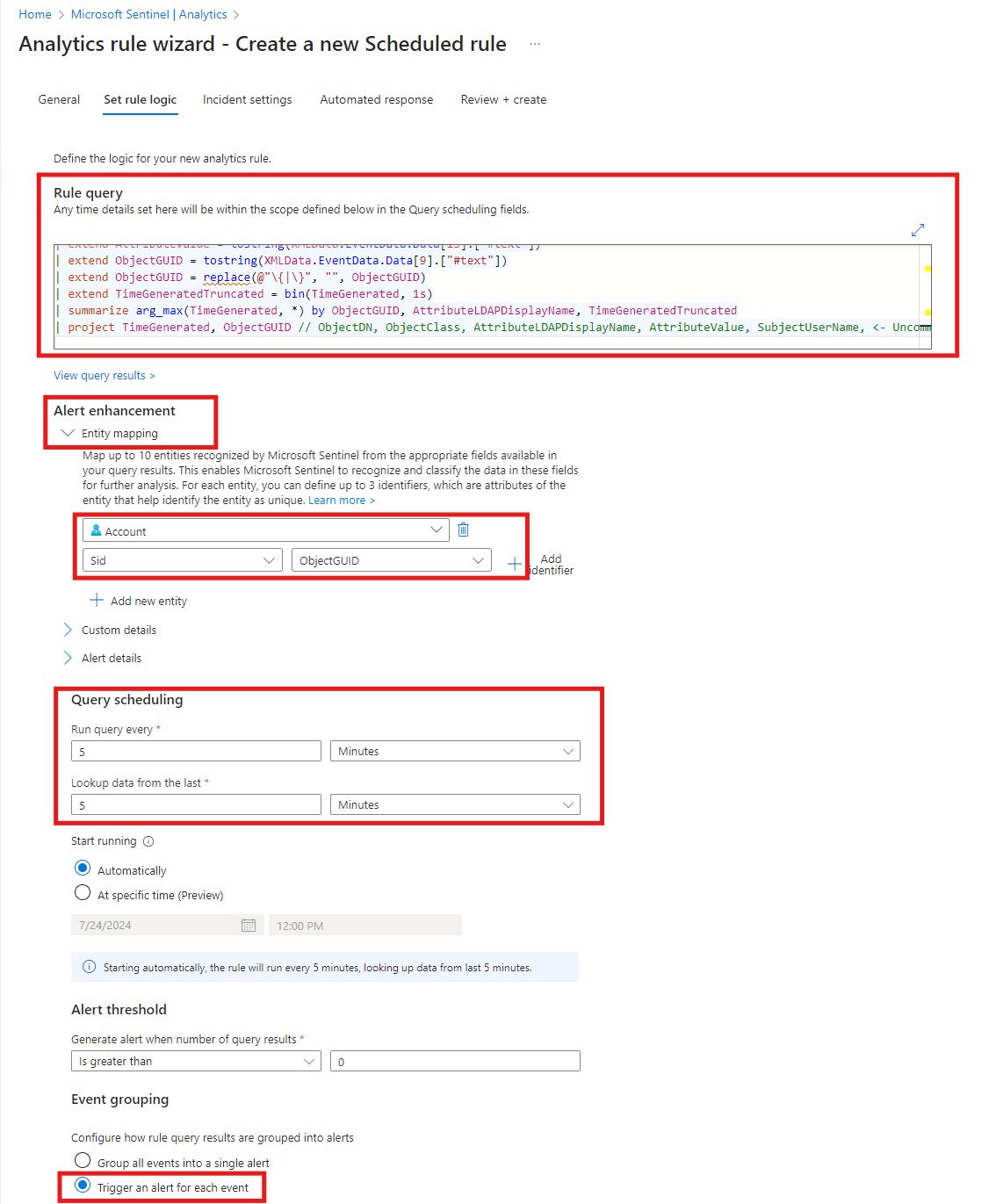
Task: Switch to the Incident settings tab
Action: click(247, 100)
